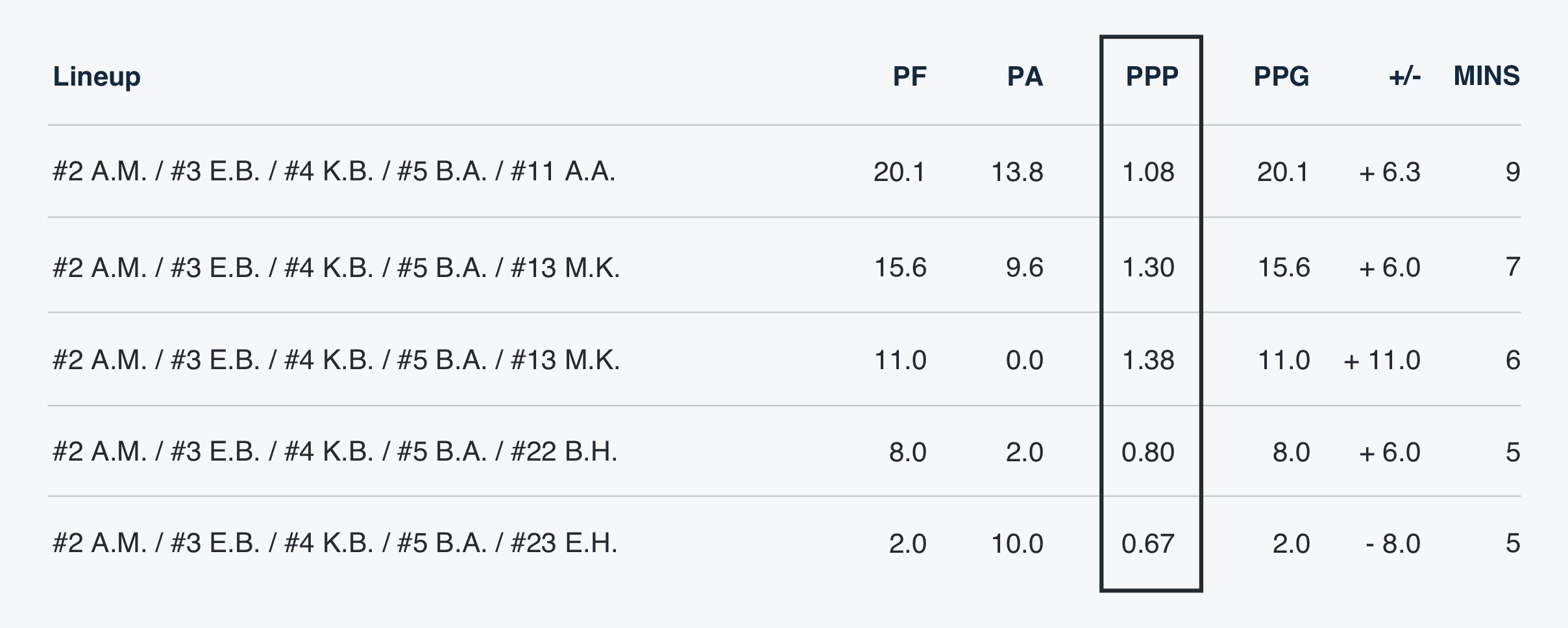
Task: Click the PA column header
Action: click(x=1025, y=77)
